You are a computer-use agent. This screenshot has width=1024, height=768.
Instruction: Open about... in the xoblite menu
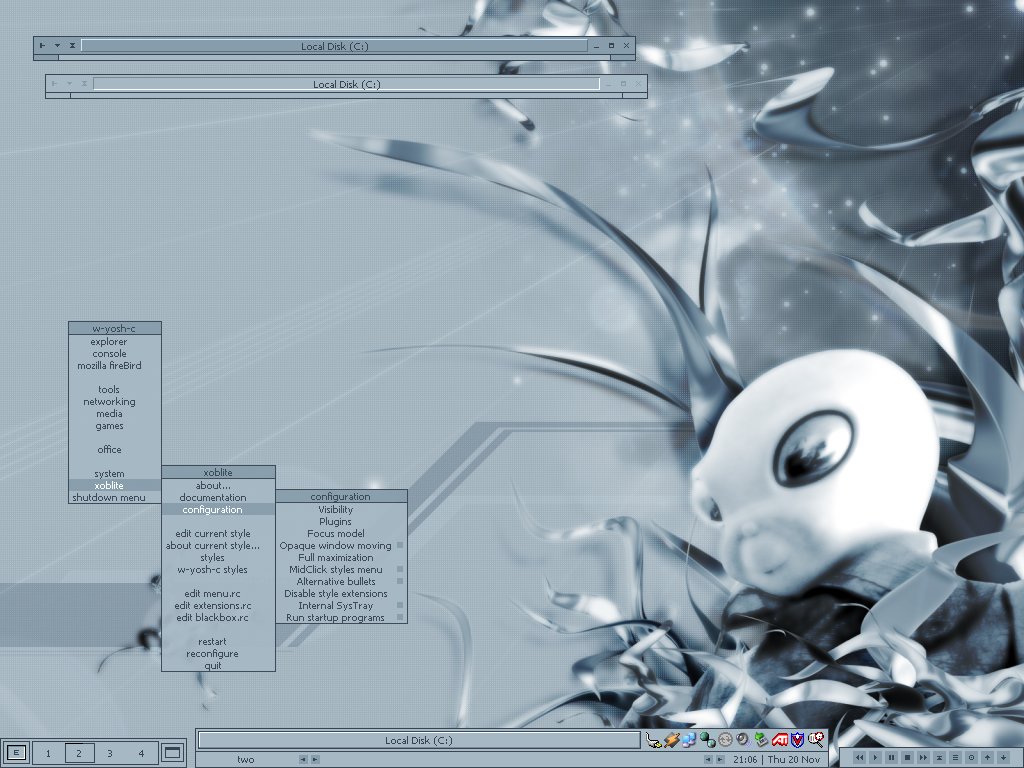click(218, 485)
